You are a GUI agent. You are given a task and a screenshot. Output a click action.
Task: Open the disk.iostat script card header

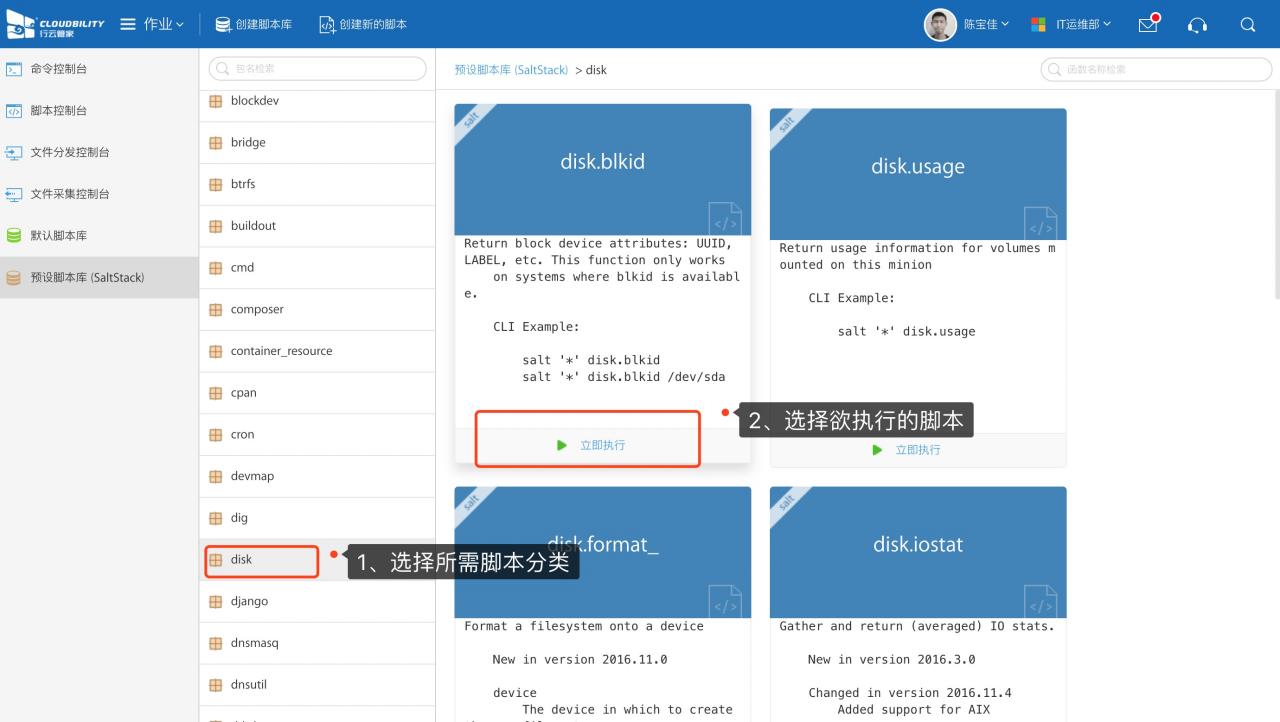coord(918,552)
